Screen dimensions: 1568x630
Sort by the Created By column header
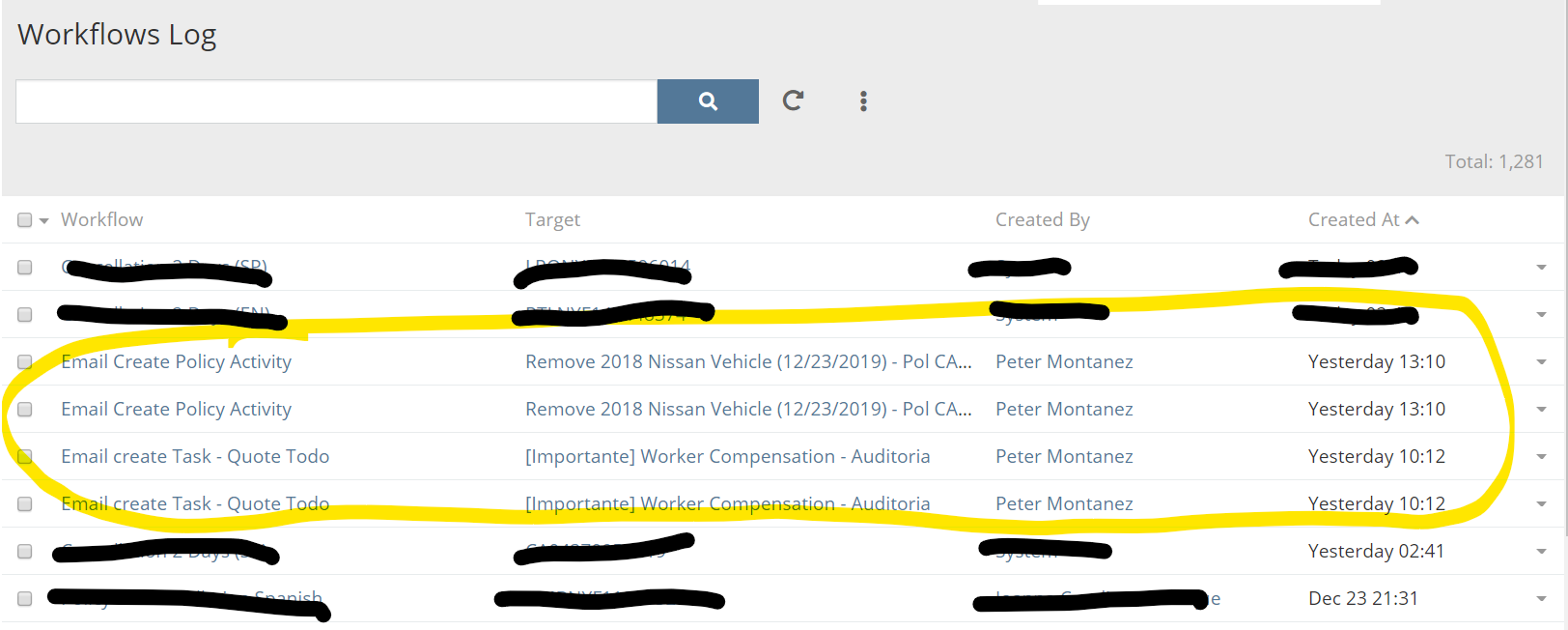[x=1042, y=220]
